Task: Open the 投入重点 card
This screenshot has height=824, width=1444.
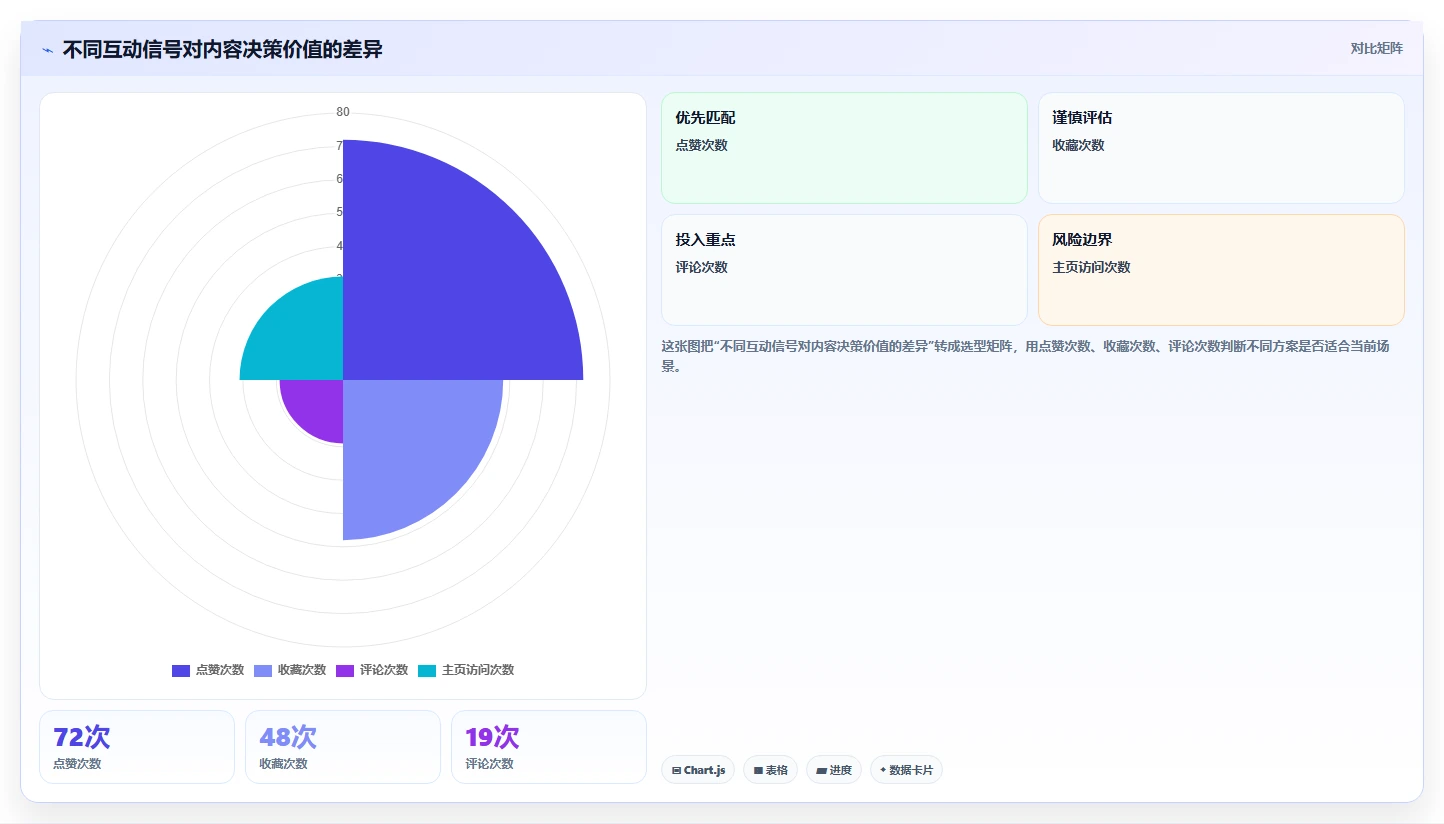Action: pyautogui.click(x=844, y=270)
